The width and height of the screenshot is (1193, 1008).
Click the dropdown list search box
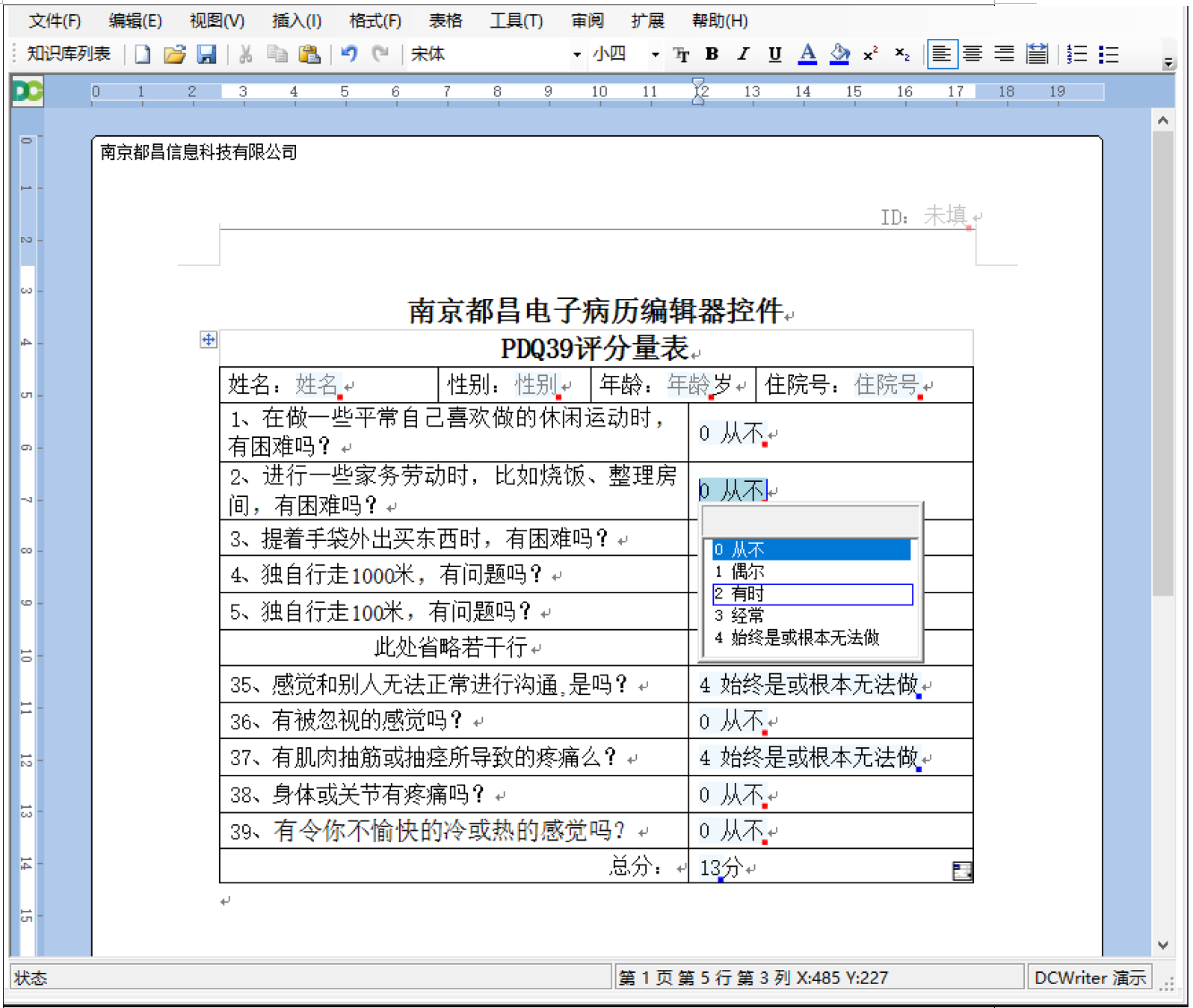coord(810,521)
